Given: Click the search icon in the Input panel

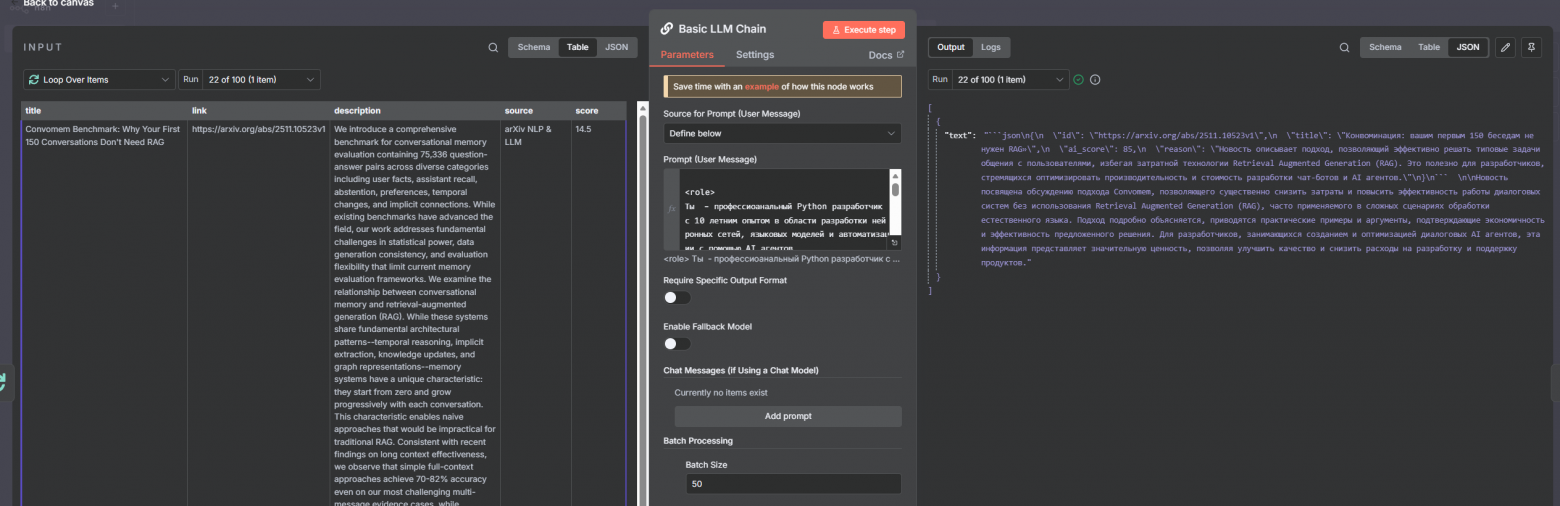Looking at the screenshot, I should pyautogui.click(x=493, y=47).
